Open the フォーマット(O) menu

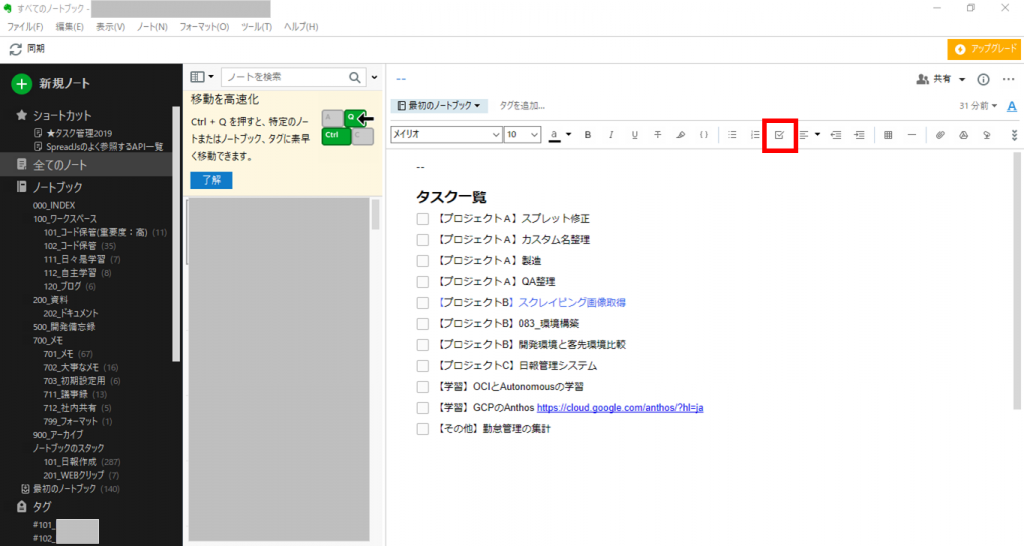[x=204, y=27]
